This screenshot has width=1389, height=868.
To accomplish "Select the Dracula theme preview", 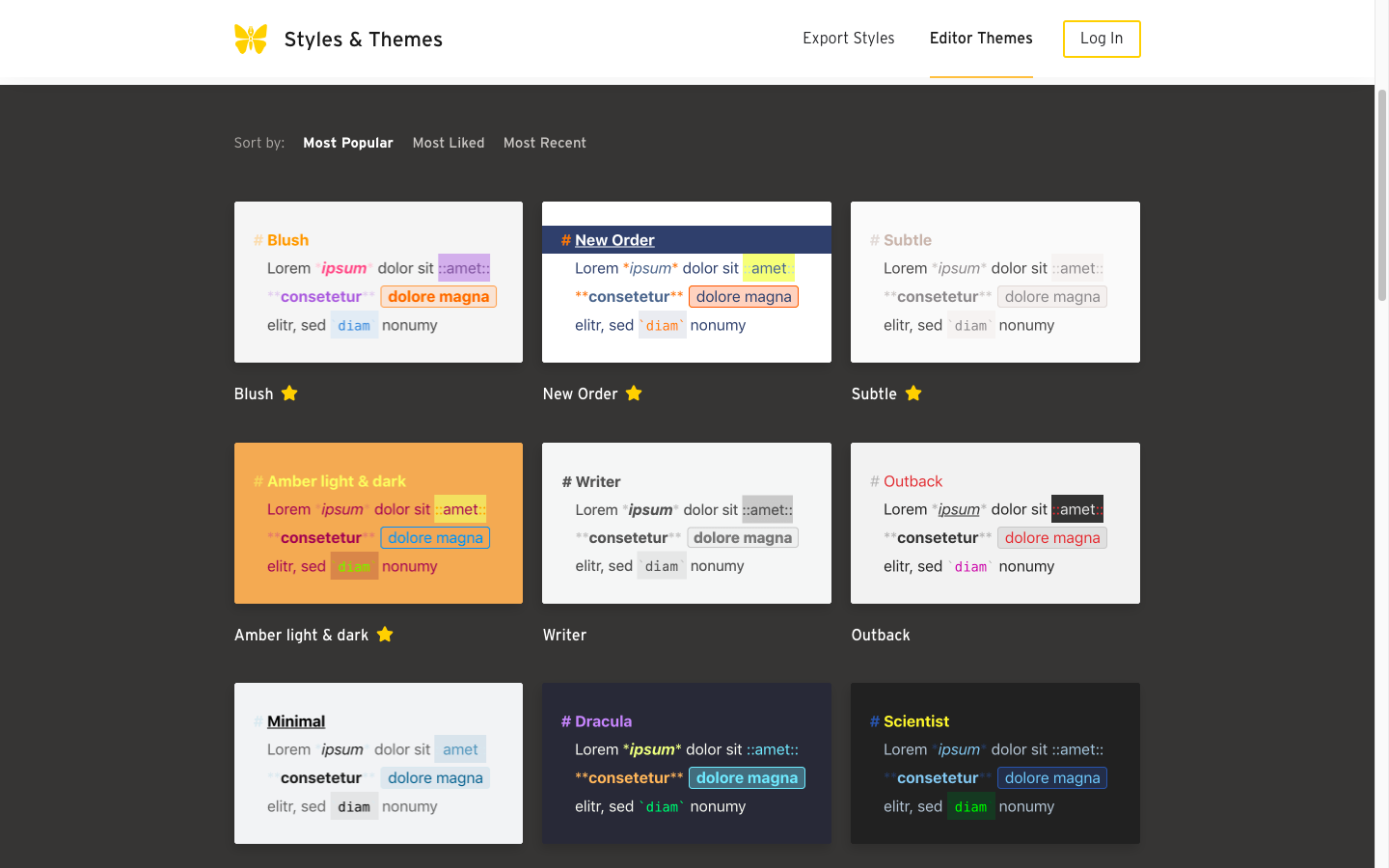I will (x=686, y=763).
